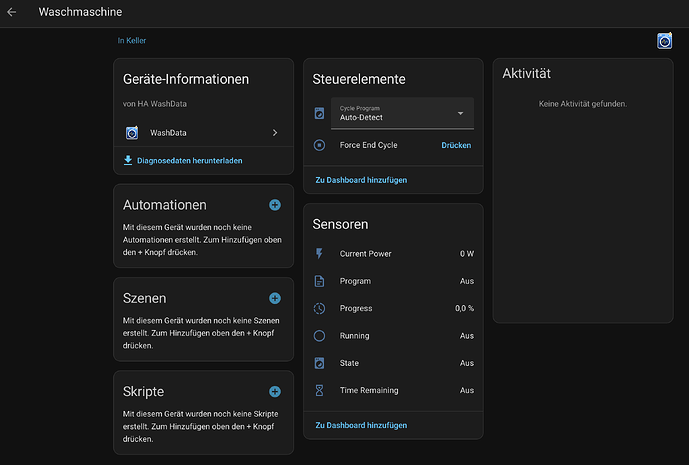Go back using the arrow icon
The height and width of the screenshot is (465, 689).
pyautogui.click(x=12, y=12)
